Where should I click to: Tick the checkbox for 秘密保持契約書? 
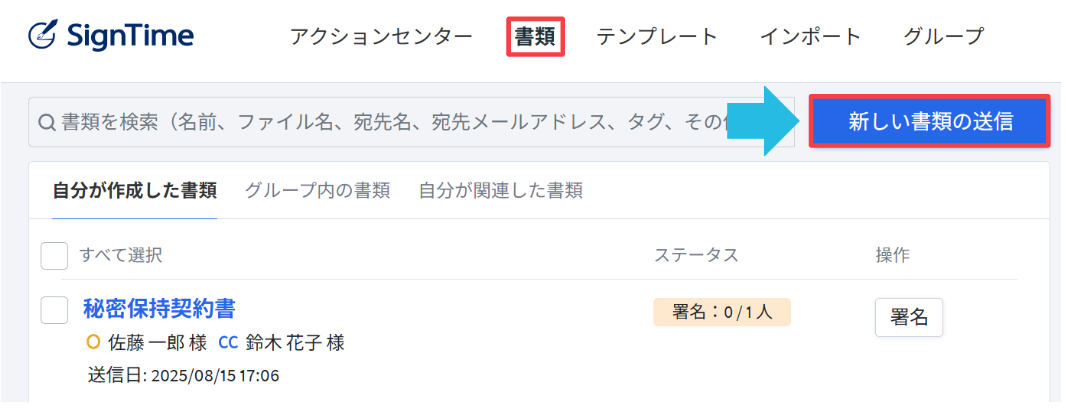coord(54,310)
